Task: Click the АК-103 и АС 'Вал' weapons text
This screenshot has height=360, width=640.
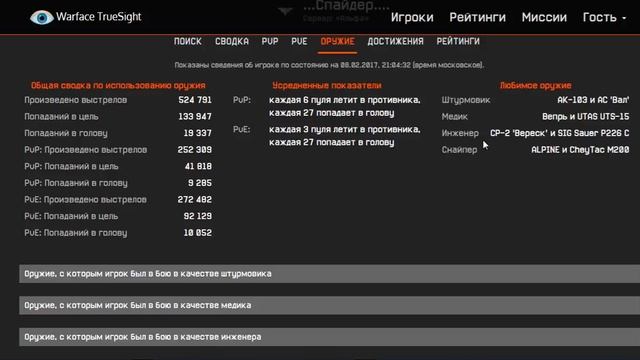Action: [x=593, y=100]
